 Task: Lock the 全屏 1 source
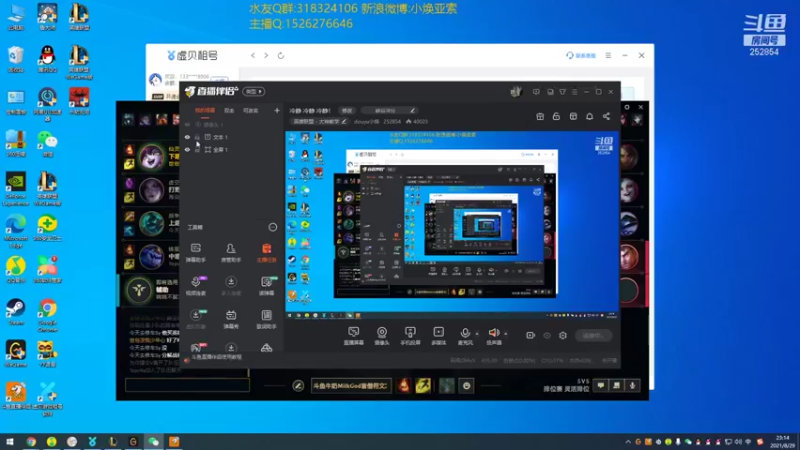tap(197, 149)
